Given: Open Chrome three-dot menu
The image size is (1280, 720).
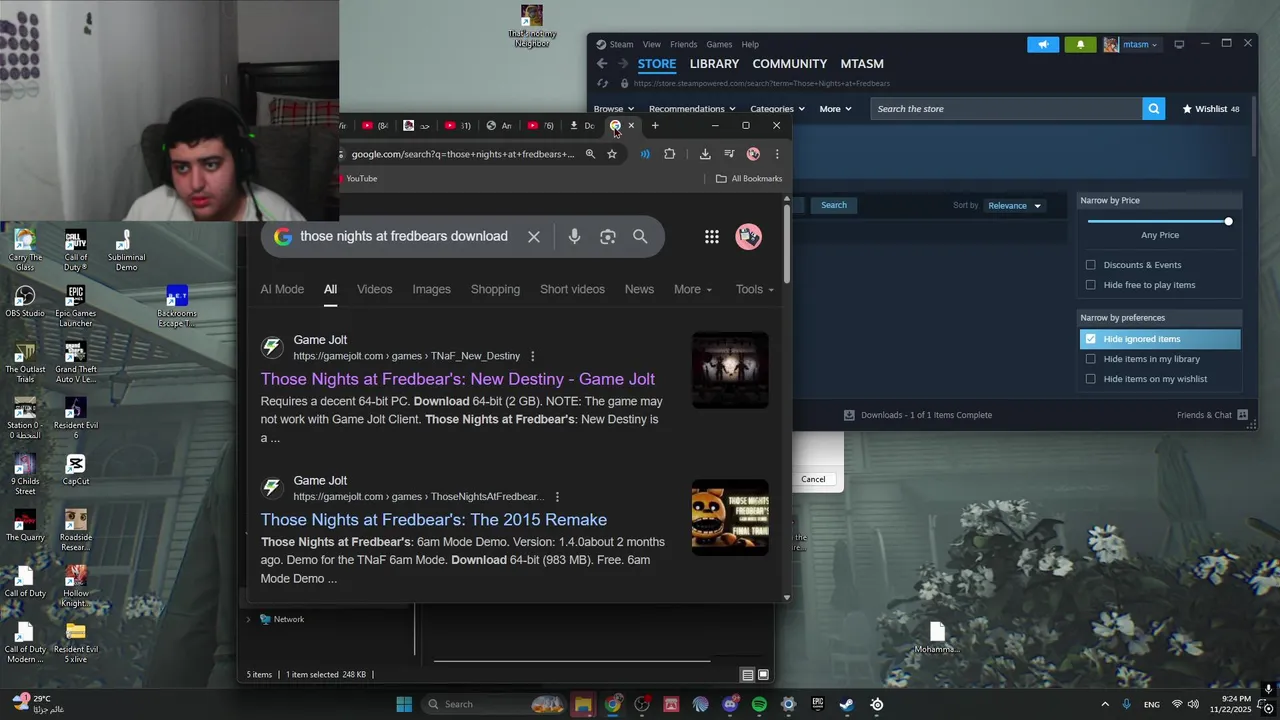Looking at the screenshot, I should (777, 154).
